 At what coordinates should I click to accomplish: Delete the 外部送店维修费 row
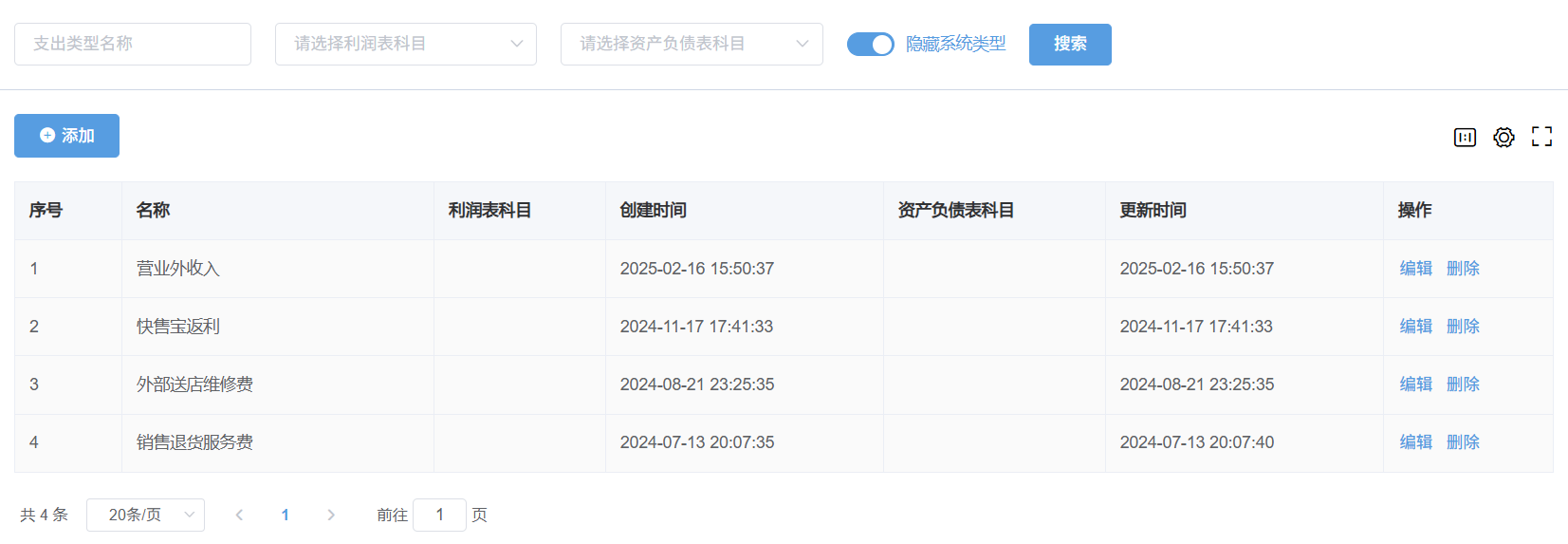click(x=1463, y=385)
